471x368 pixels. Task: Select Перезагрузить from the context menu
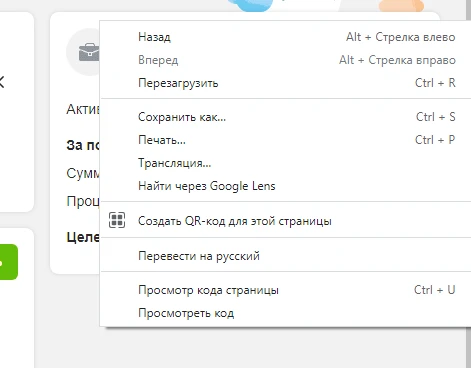286,83
